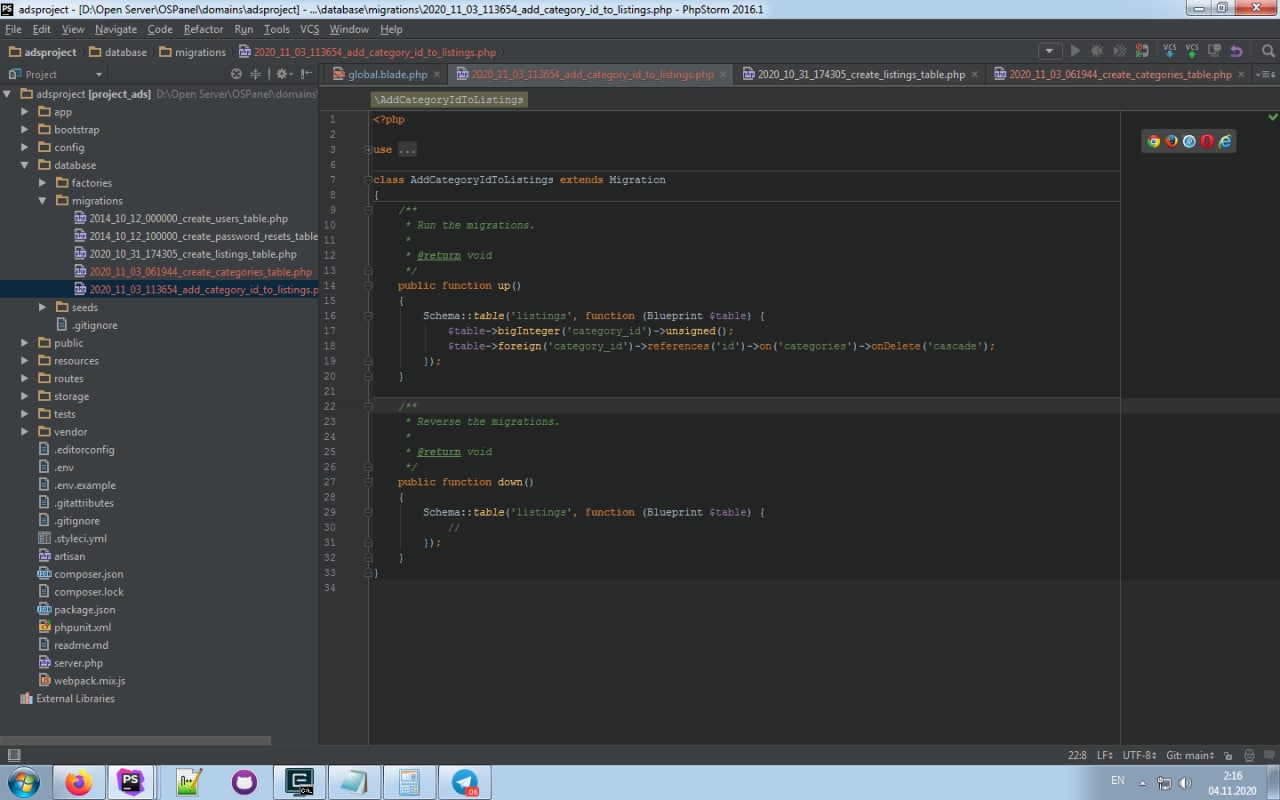Click the Scroll from Source target icon
The height and width of the screenshot is (800, 1280).
click(236, 74)
